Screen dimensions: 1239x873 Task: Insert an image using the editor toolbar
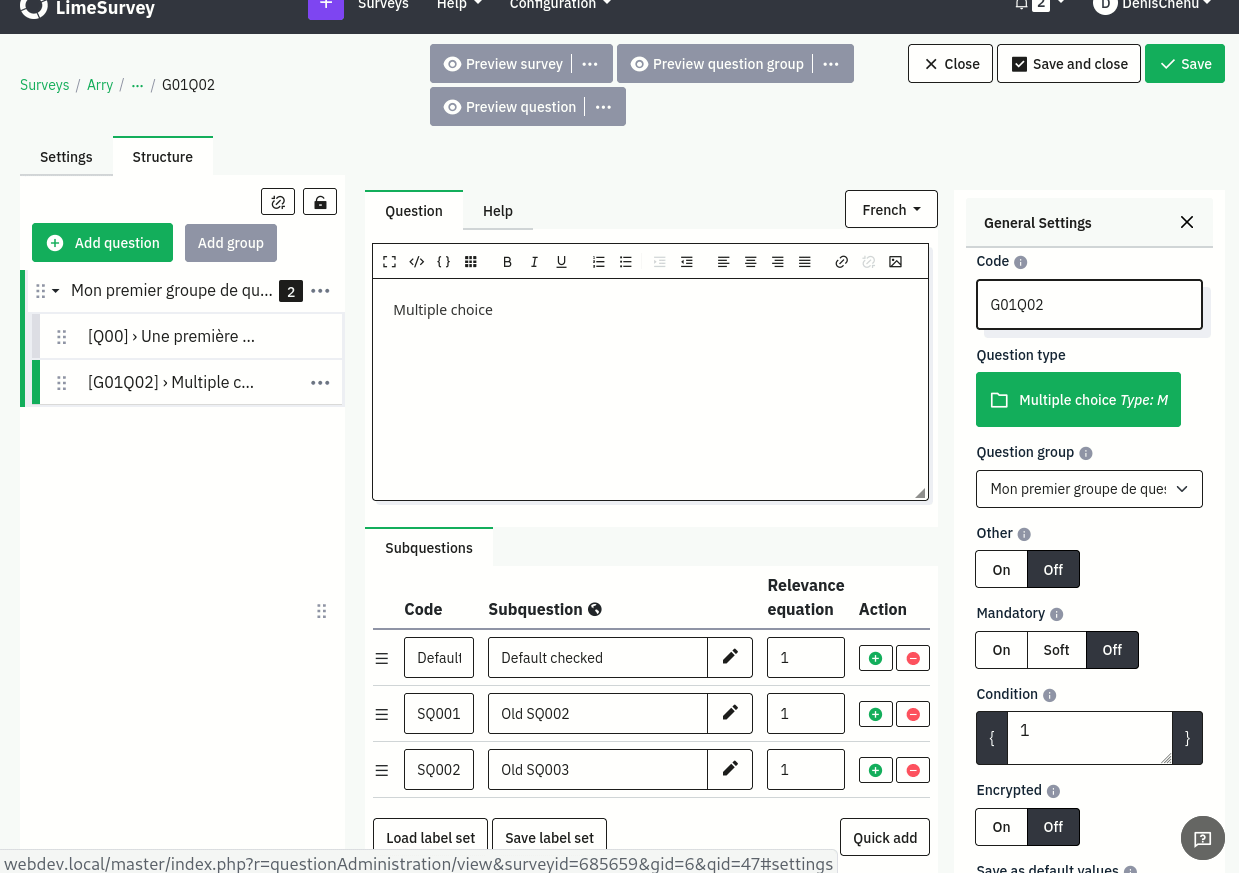click(895, 262)
